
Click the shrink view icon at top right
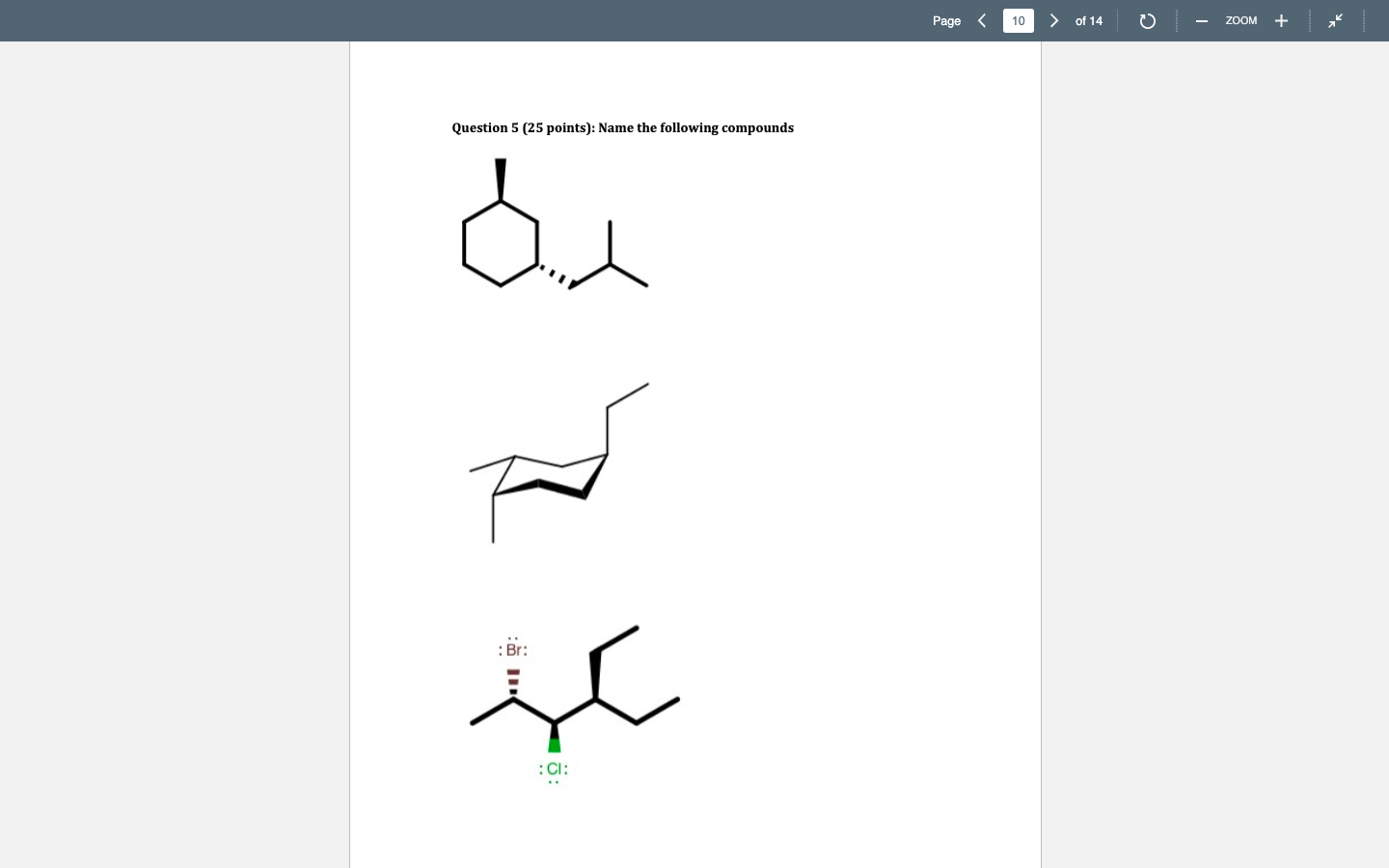tap(1336, 20)
